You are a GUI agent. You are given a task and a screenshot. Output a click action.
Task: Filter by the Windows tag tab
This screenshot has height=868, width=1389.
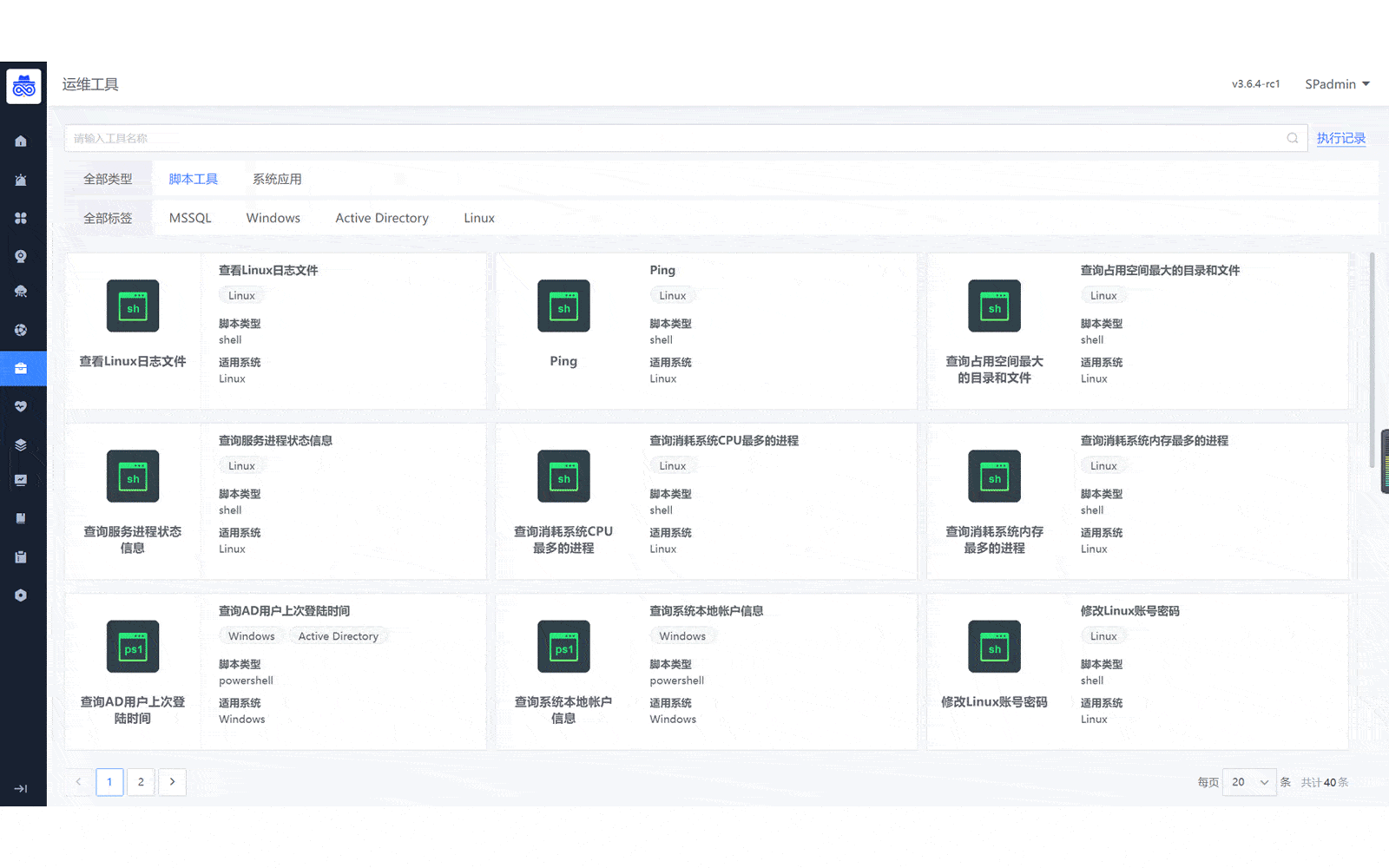pyautogui.click(x=273, y=218)
